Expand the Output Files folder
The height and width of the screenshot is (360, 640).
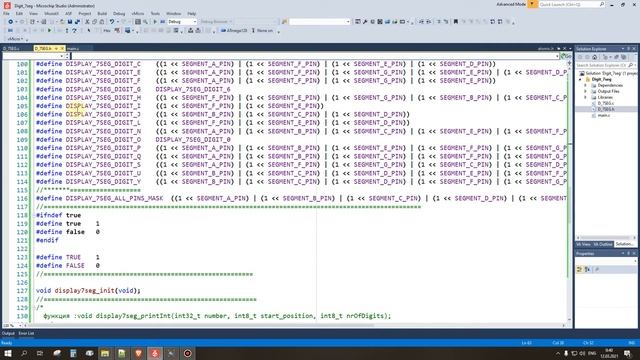pos(586,91)
